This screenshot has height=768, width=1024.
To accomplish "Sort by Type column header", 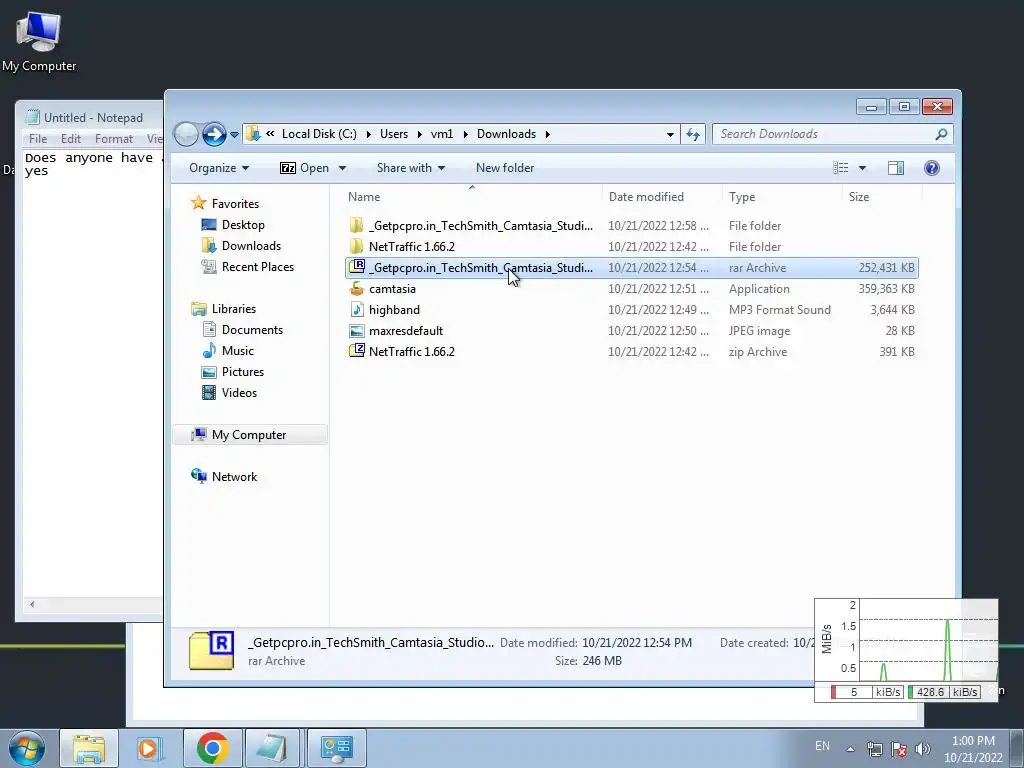I will 782,197.
